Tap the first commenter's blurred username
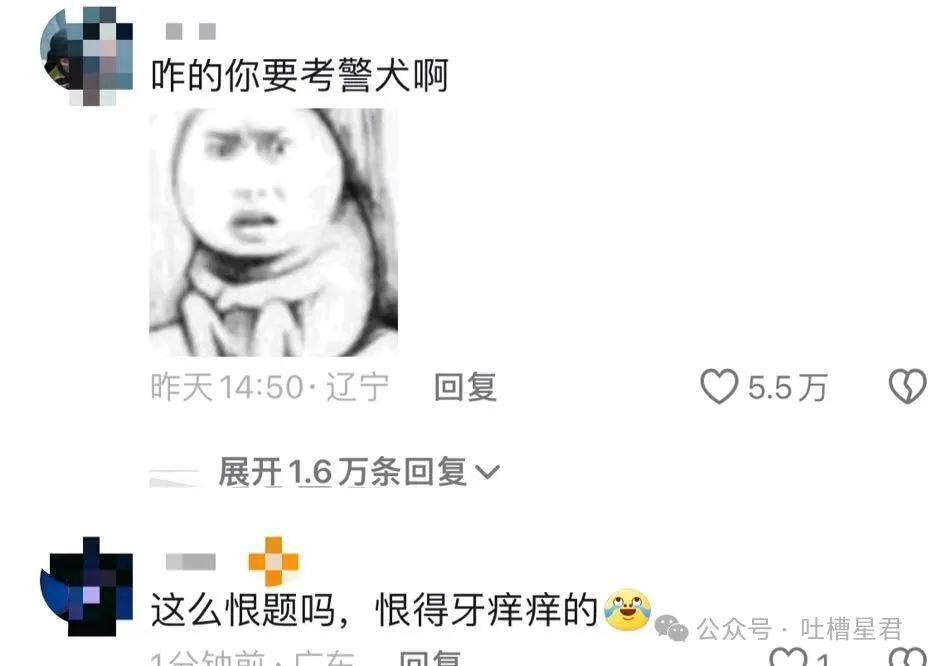This screenshot has width=932, height=666. (191, 31)
